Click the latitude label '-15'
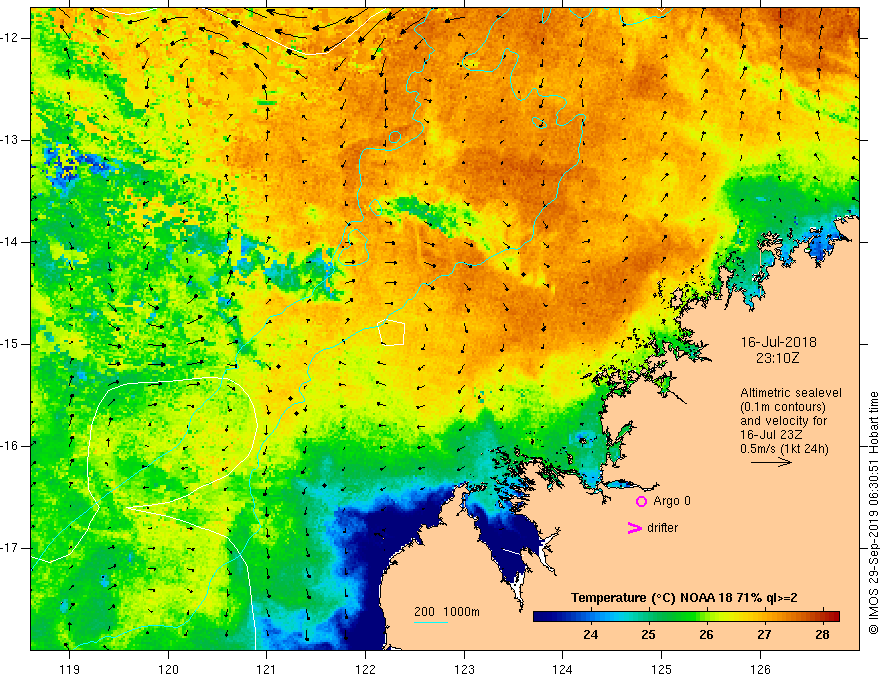880x680 pixels. (10, 344)
